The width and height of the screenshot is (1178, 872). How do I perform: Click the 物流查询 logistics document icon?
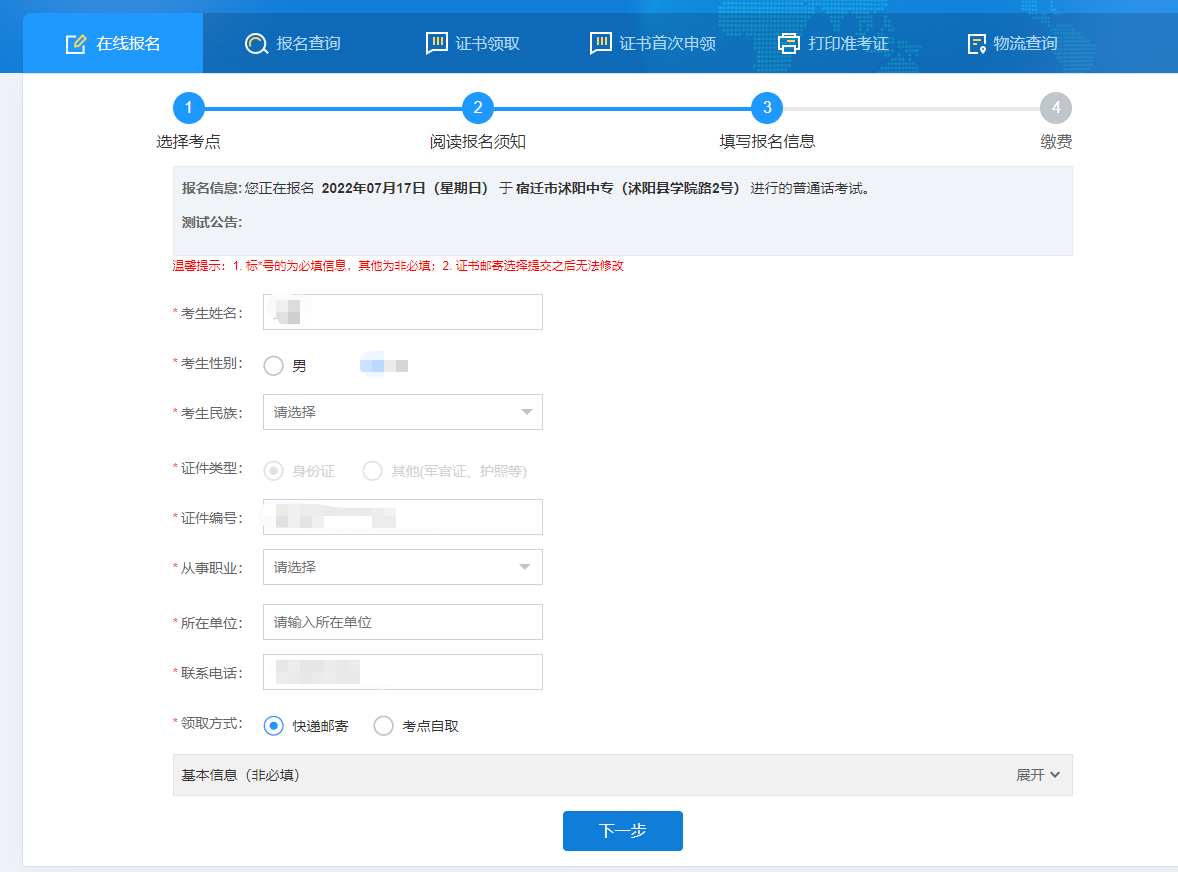coord(977,44)
